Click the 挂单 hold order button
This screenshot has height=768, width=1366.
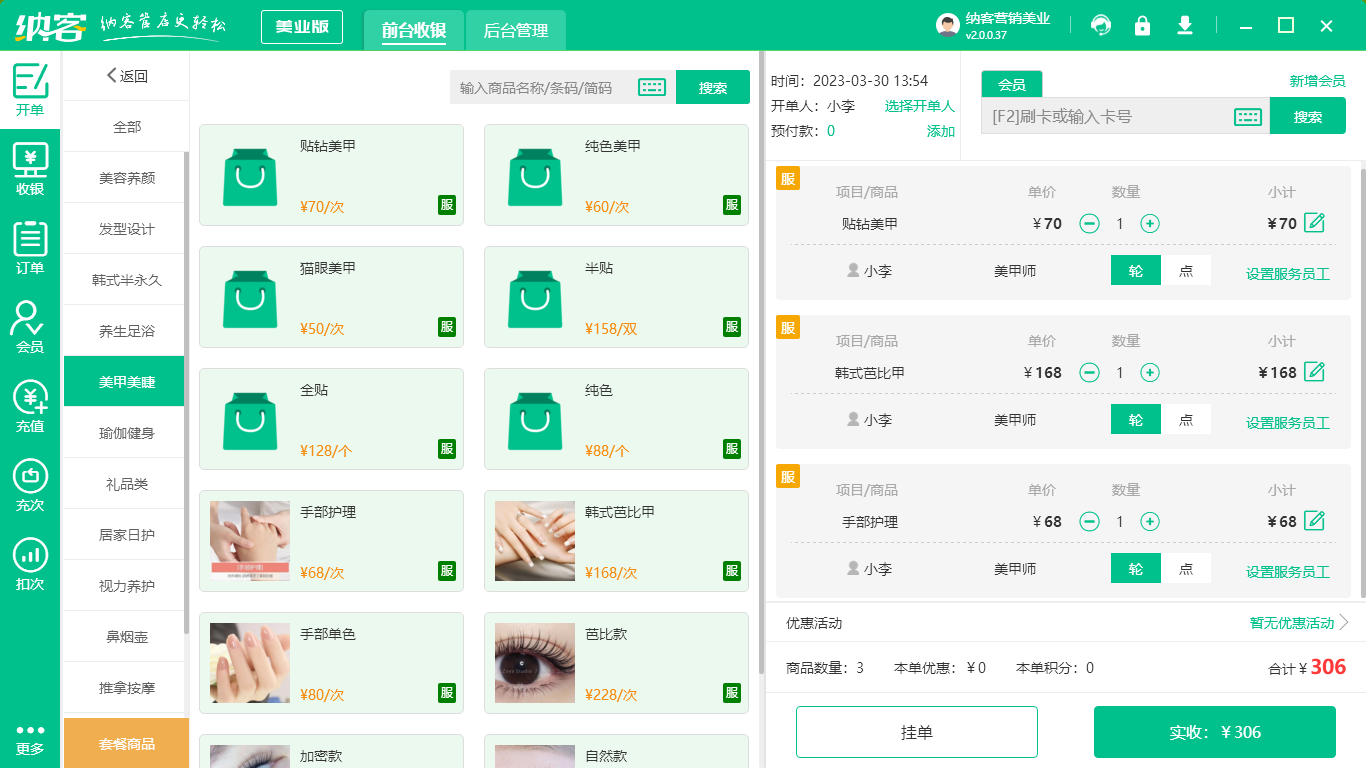point(917,731)
